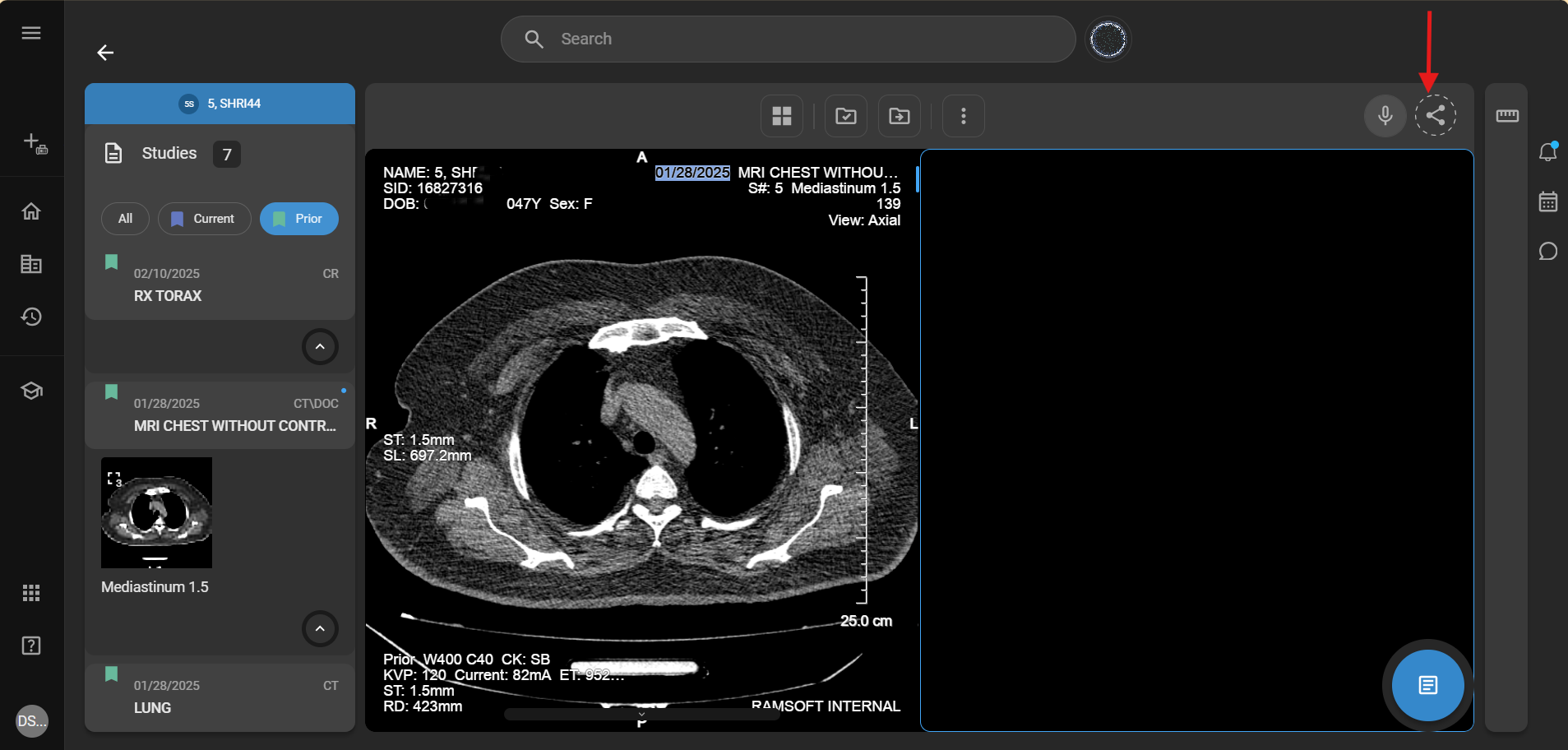Image resolution: width=1568 pixels, height=750 pixels.
Task: Toggle the Current studies filter
Action: [x=204, y=219]
